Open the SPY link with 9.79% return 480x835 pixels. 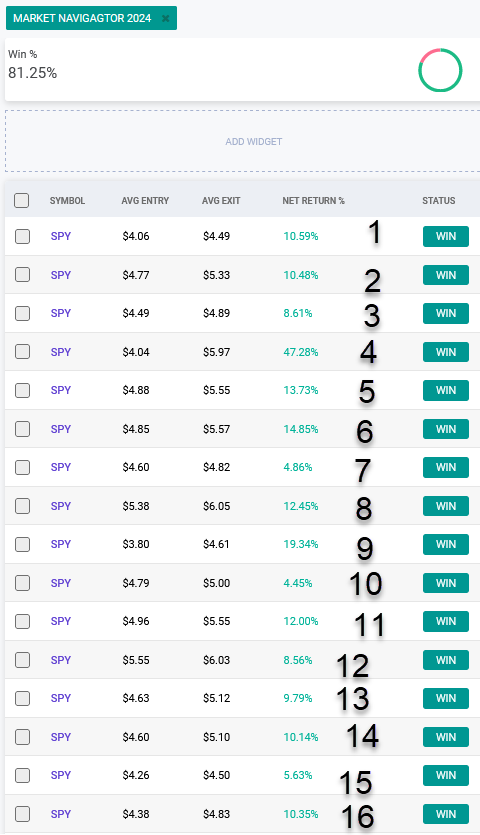61,698
